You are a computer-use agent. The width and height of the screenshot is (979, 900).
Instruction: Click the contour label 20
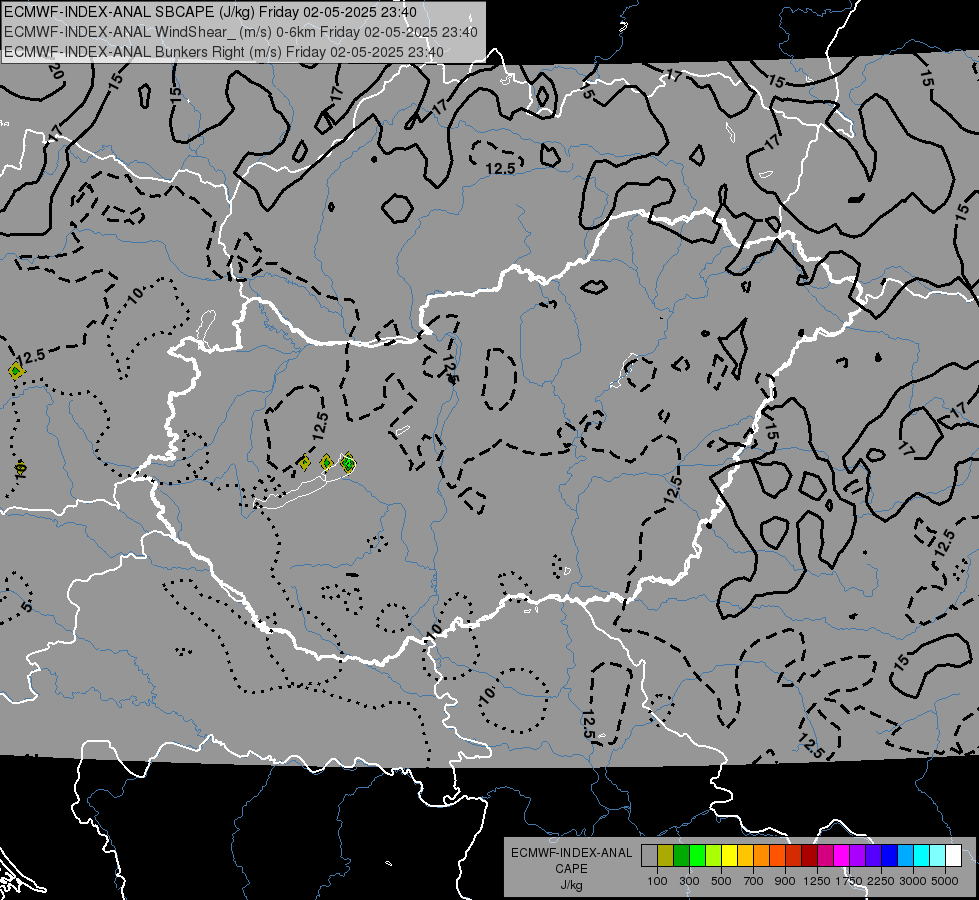coord(56,72)
